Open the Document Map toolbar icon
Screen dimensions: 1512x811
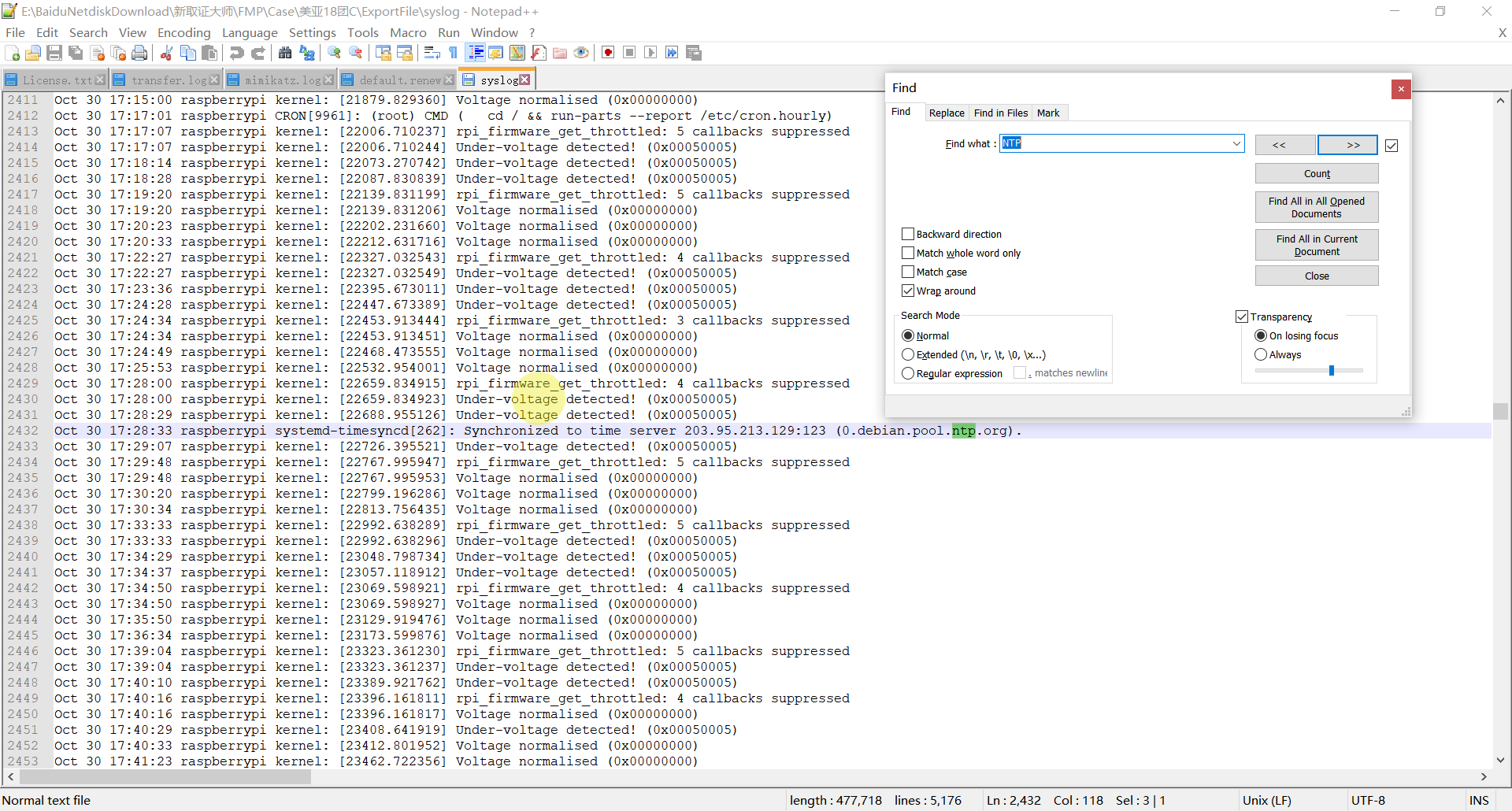point(517,53)
